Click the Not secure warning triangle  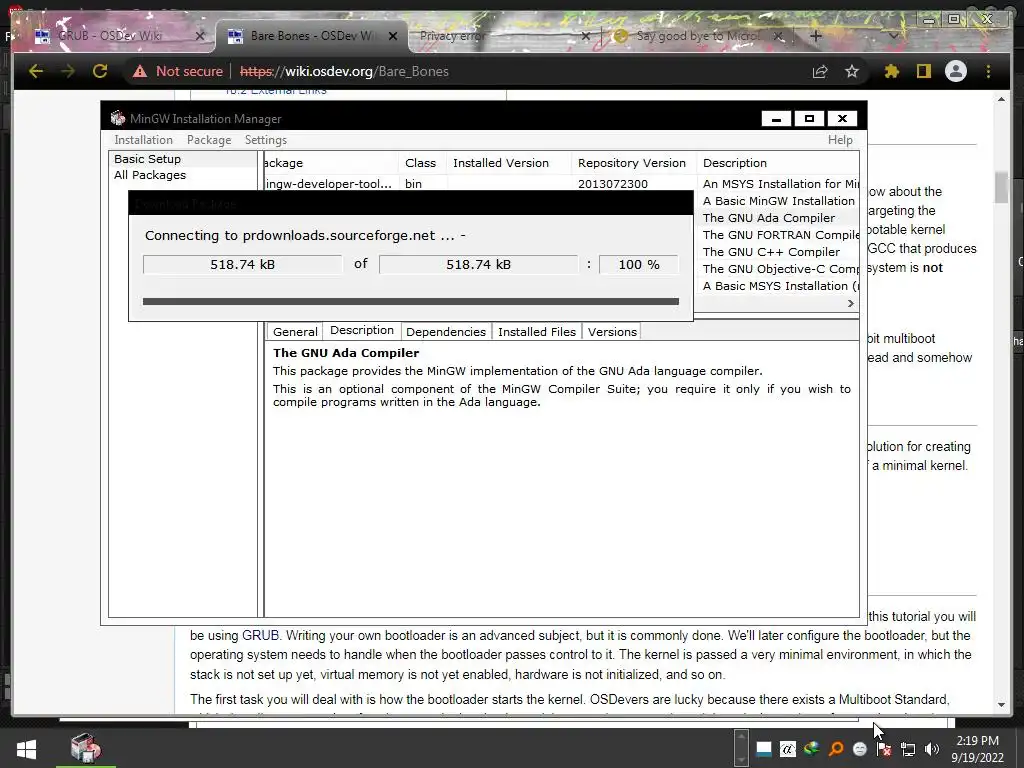click(x=140, y=71)
